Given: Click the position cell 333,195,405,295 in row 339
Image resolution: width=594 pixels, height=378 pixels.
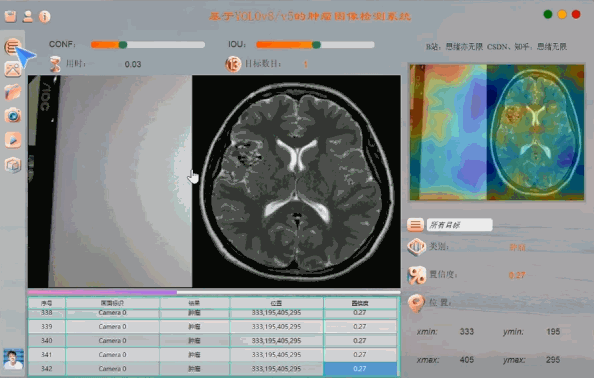Looking at the screenshot, I should click(x=276, y=326).
